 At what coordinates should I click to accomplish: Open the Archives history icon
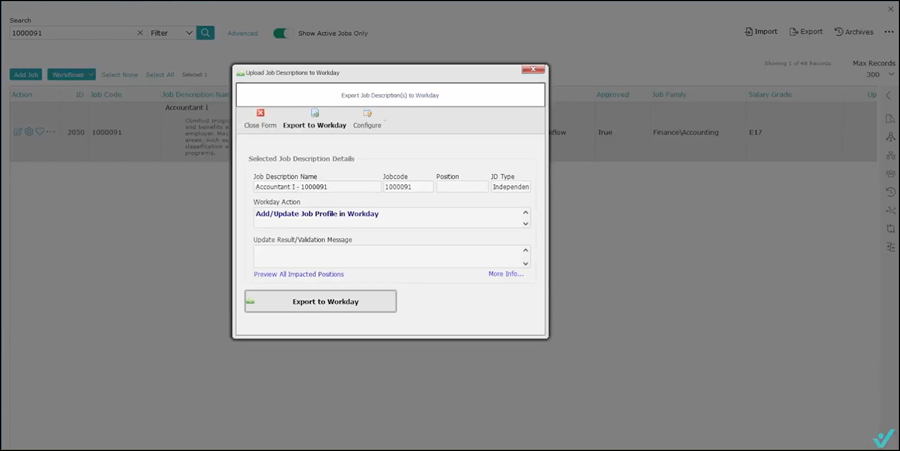click(838, 32)
